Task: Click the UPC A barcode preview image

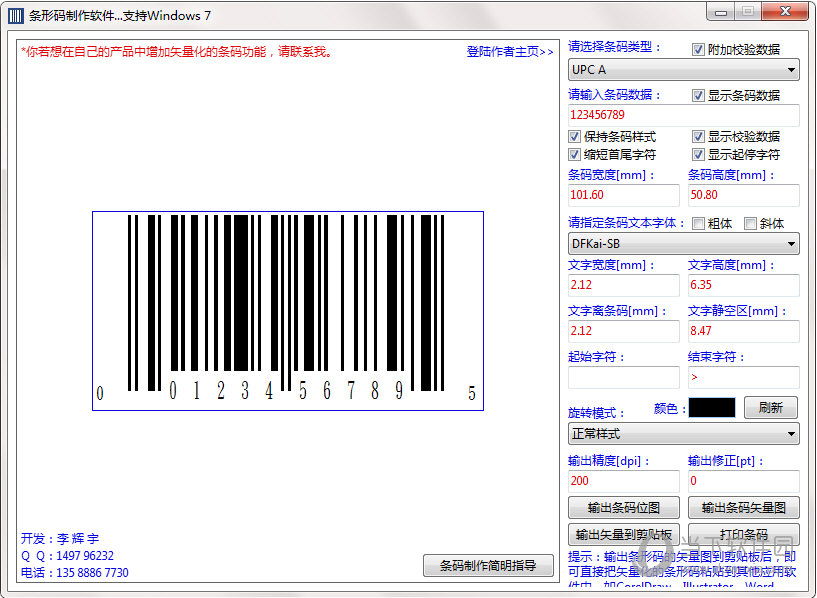Action: pos(288,311)
